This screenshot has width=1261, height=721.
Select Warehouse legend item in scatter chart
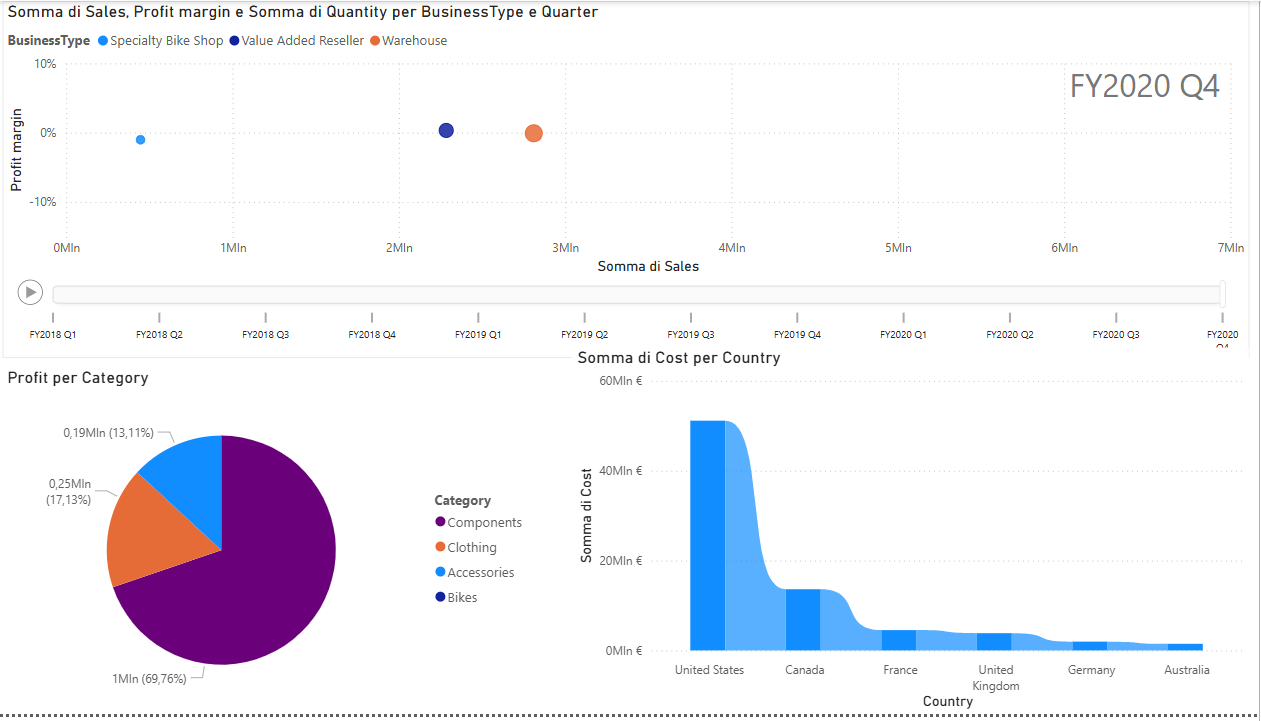click(x=414, y=41)
